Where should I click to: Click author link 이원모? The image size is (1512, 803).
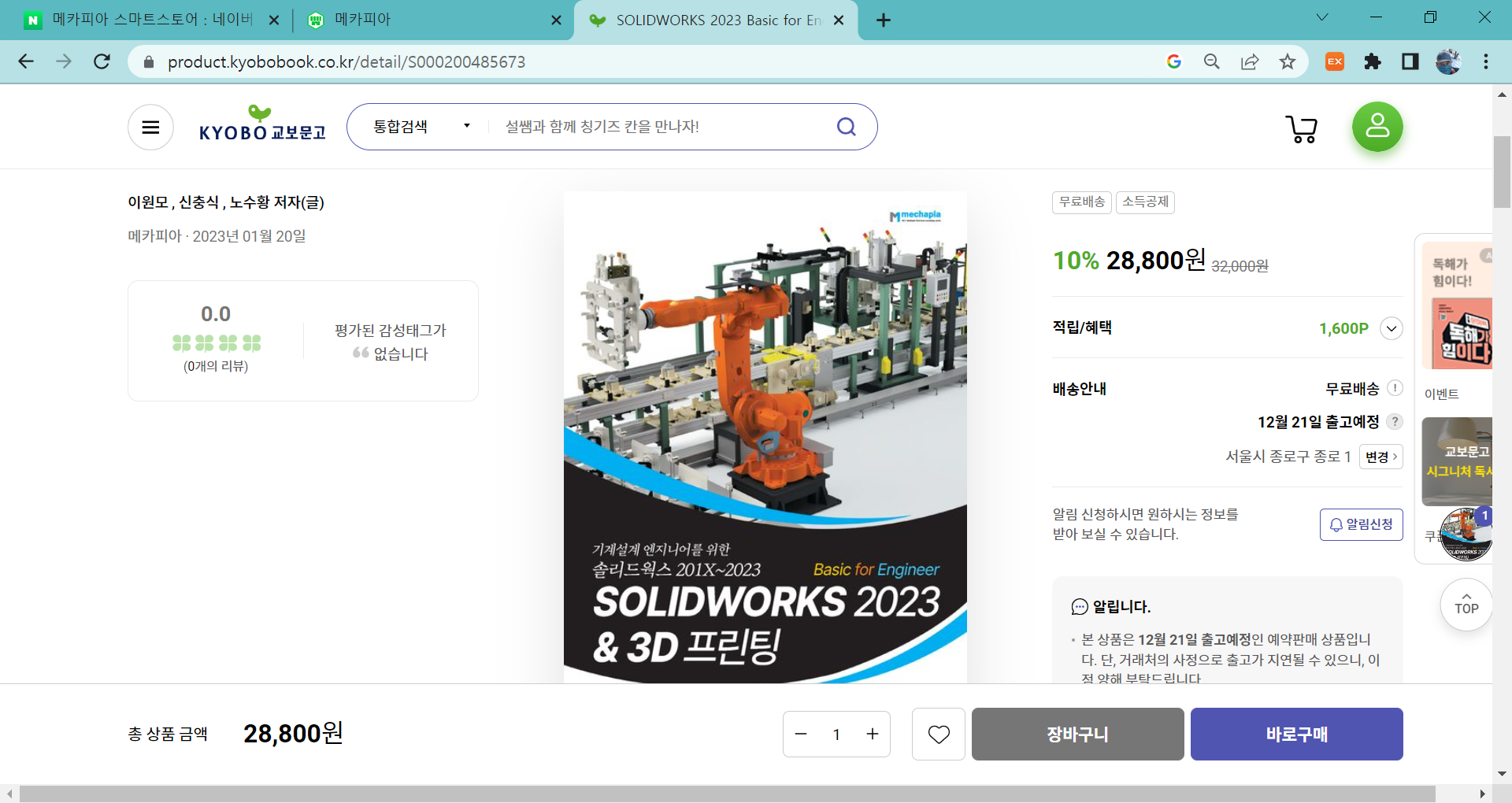tap(148, 202)
